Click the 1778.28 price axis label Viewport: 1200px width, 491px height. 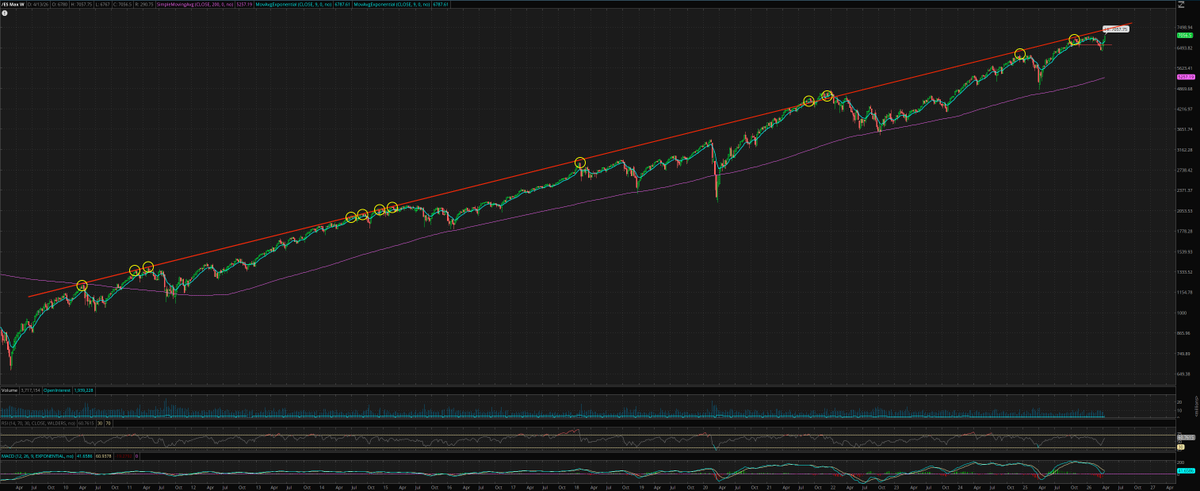click(x=1186, y=231)
